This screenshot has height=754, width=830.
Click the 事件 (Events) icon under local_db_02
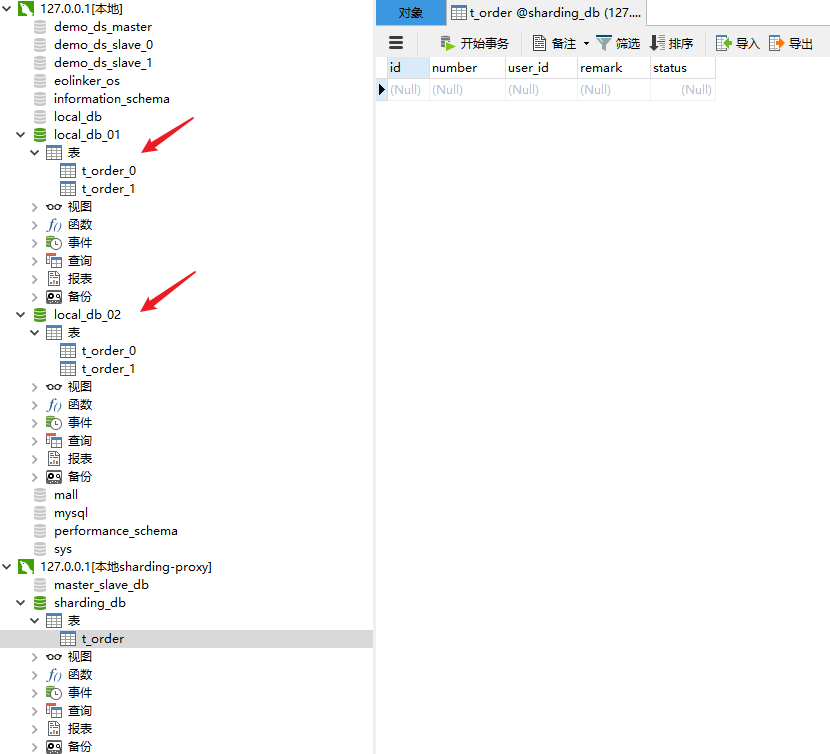pyautogui.click(x=70, y=422)
